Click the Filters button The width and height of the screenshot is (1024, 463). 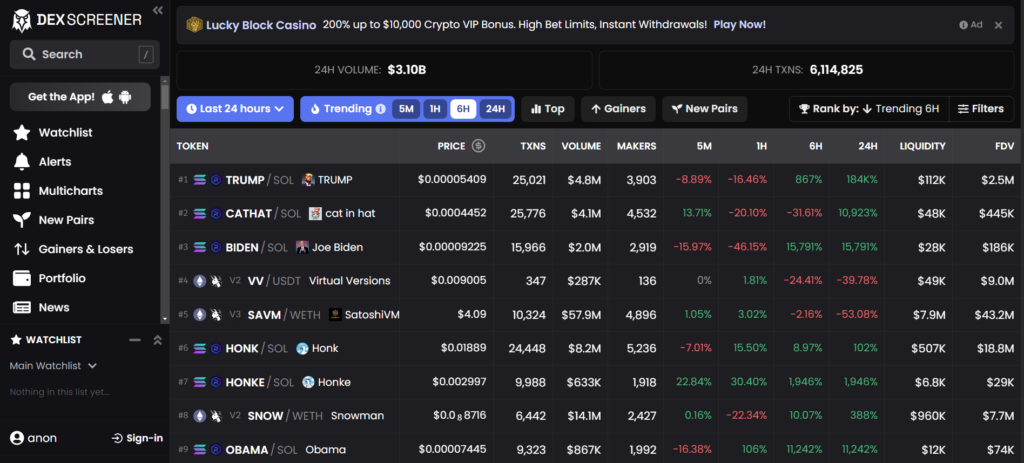tap(981, 109)
